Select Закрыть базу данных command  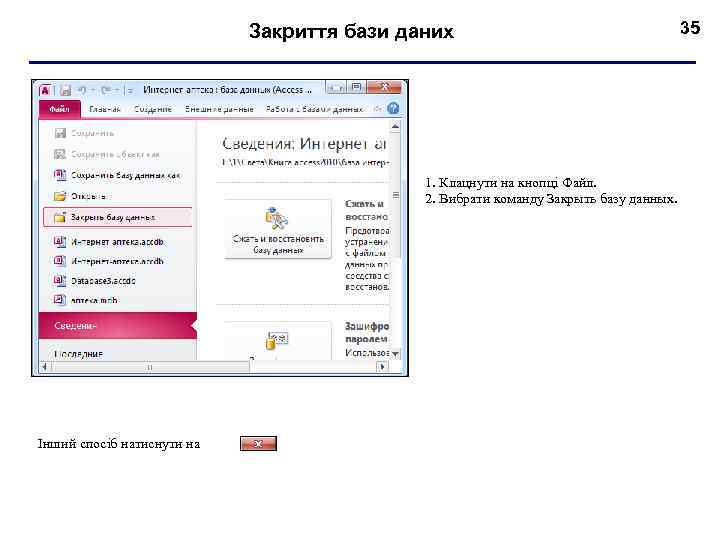coord(118,217)
